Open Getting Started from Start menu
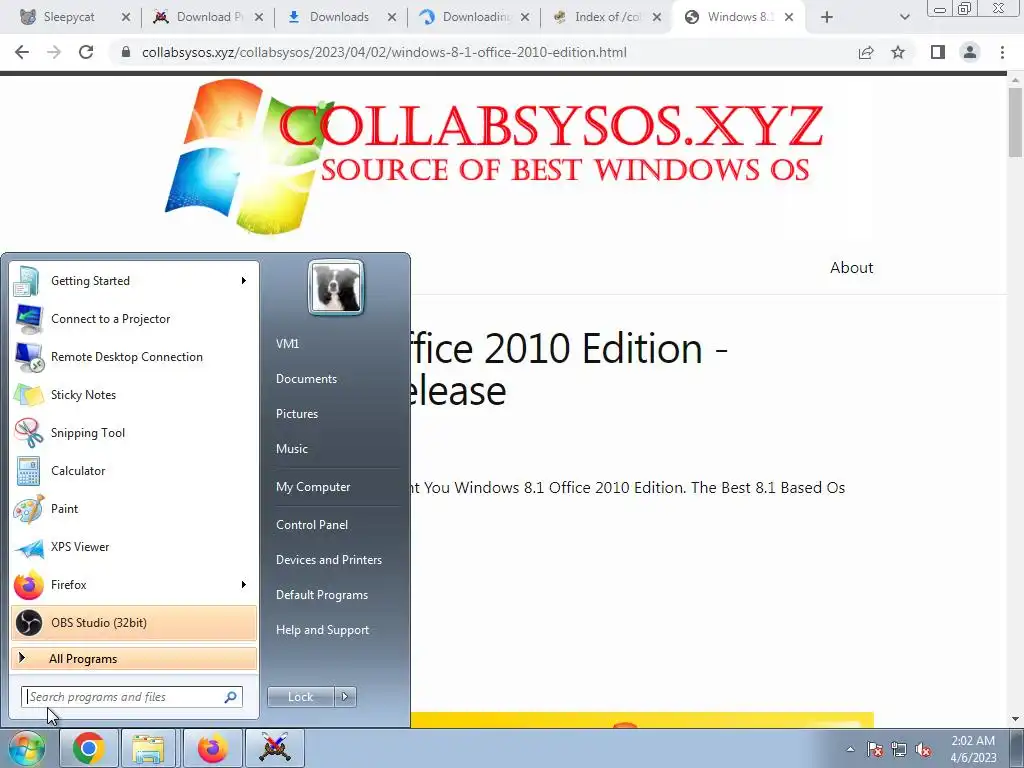Viewport: 1024px width, 768px height. pos(134,281)
